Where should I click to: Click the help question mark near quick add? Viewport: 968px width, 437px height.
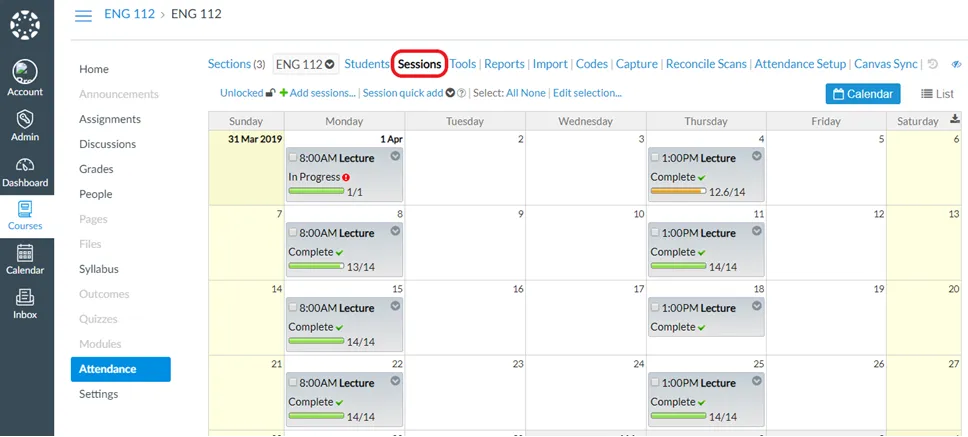point(461,94)
